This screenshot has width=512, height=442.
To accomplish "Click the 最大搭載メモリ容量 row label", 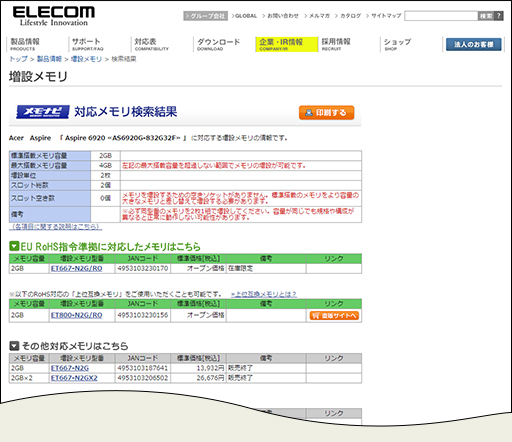I will 50,165.
